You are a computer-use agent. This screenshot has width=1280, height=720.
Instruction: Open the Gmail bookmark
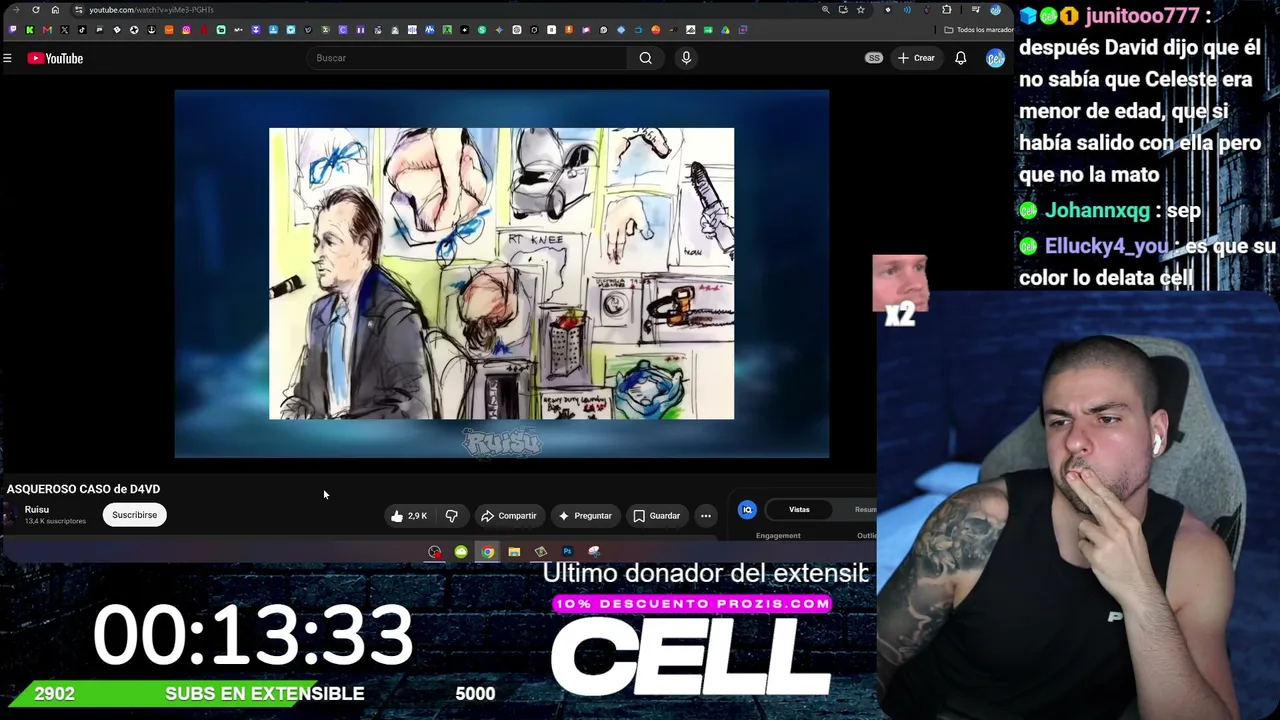[47, 30]
